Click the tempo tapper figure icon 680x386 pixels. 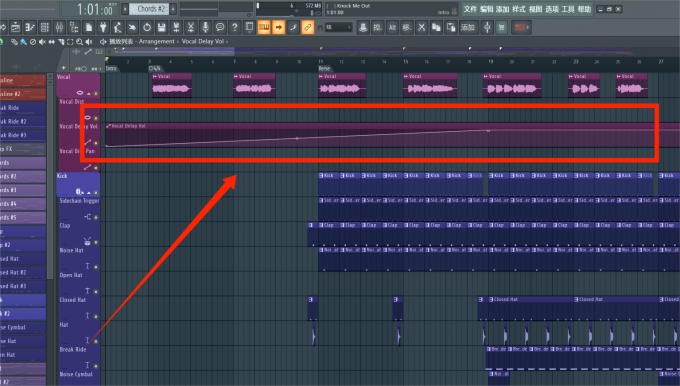(118, 27)
